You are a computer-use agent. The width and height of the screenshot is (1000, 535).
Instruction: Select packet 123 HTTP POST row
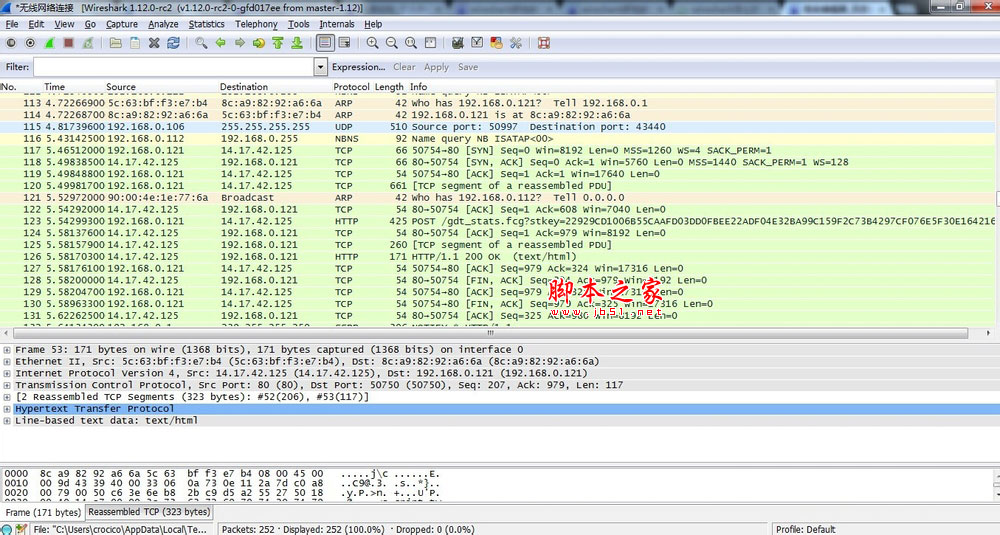coord(497,221)
